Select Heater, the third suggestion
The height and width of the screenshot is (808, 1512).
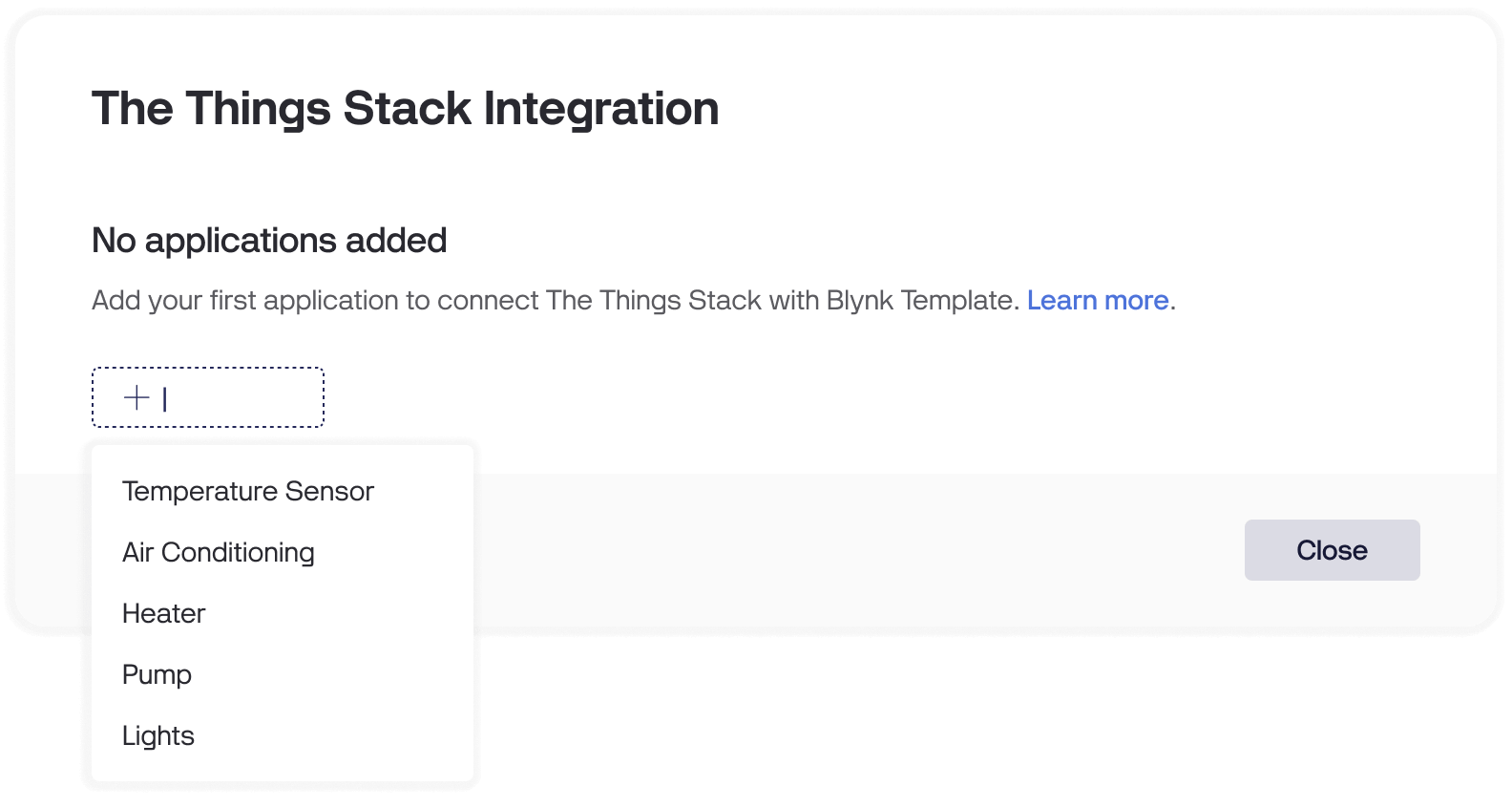pos(162,613)
